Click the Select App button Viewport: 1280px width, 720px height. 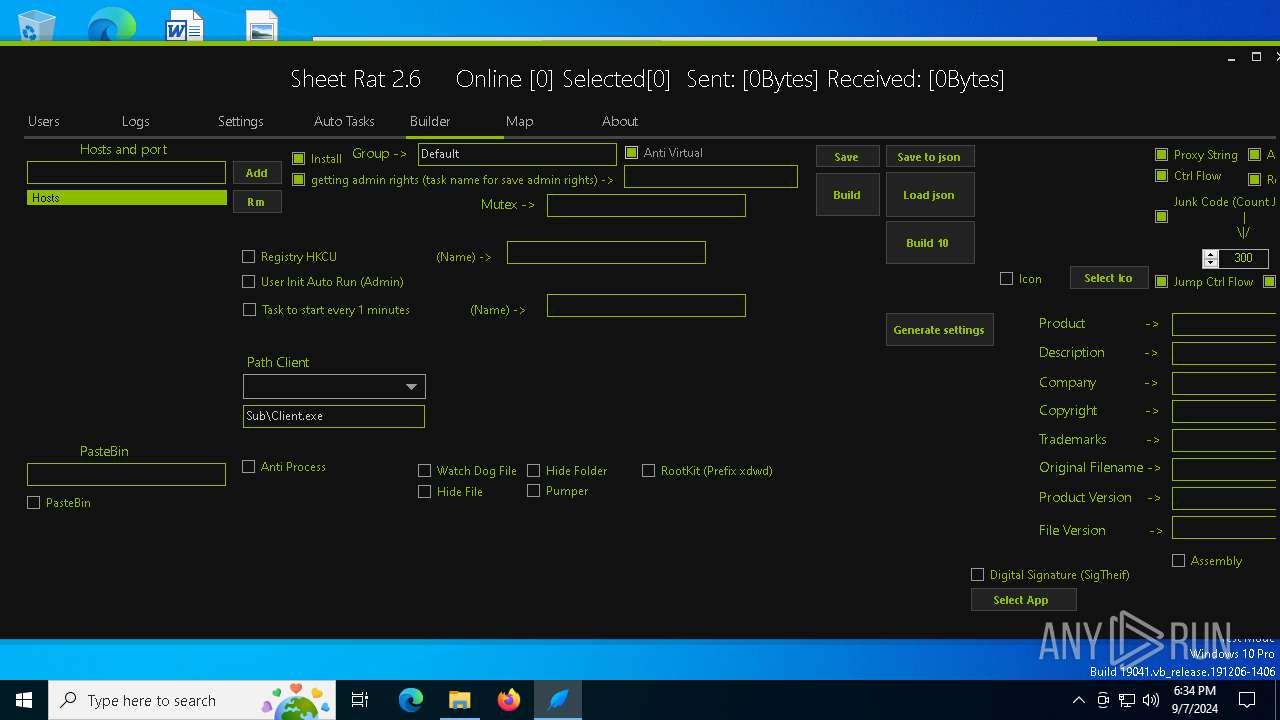pyautogui.click(x=1023, y=600)
